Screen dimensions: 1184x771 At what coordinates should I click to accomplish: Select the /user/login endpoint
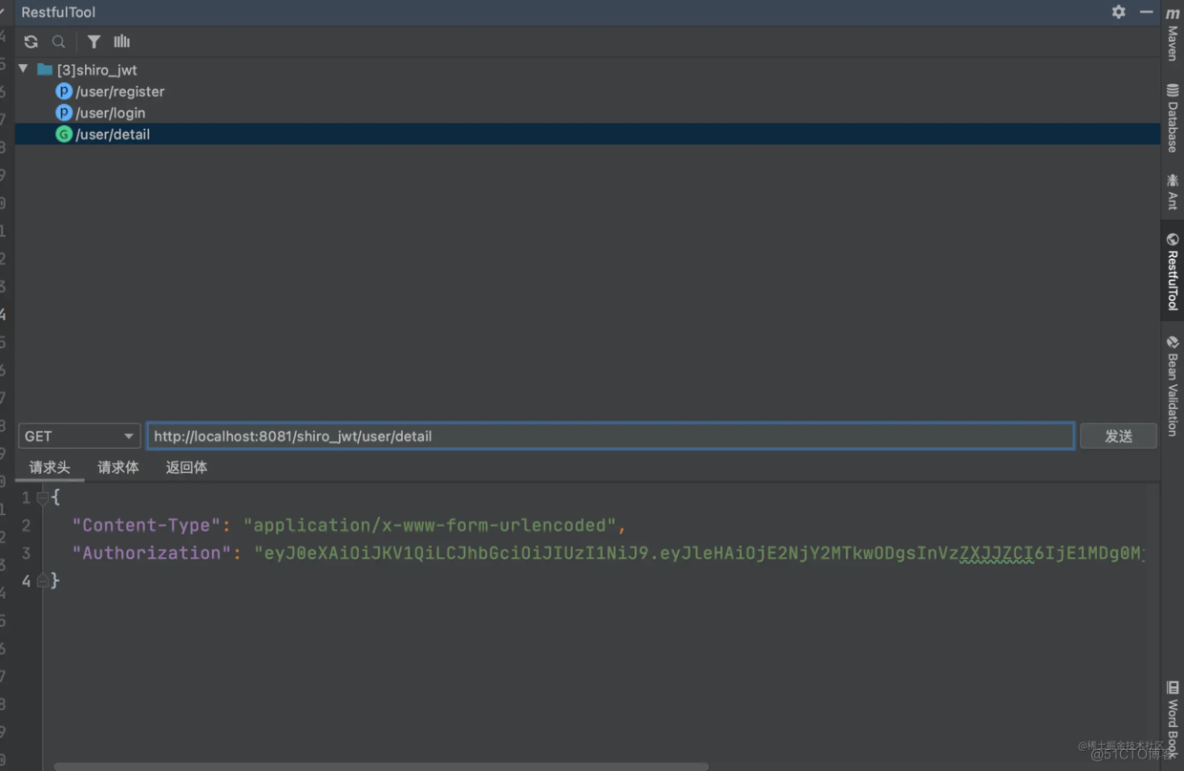(110, 113)
